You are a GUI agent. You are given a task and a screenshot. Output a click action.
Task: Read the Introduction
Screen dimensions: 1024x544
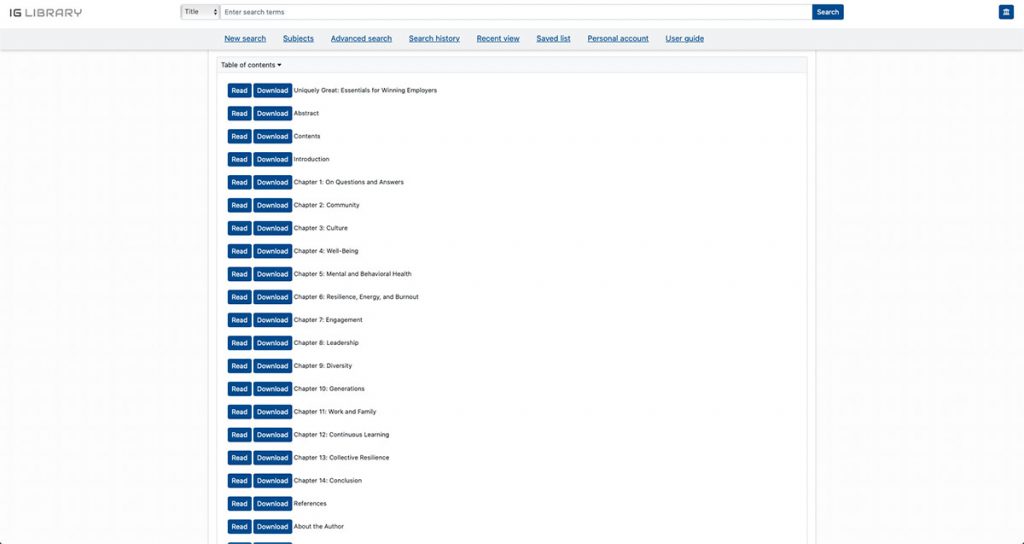coord(240,159)
